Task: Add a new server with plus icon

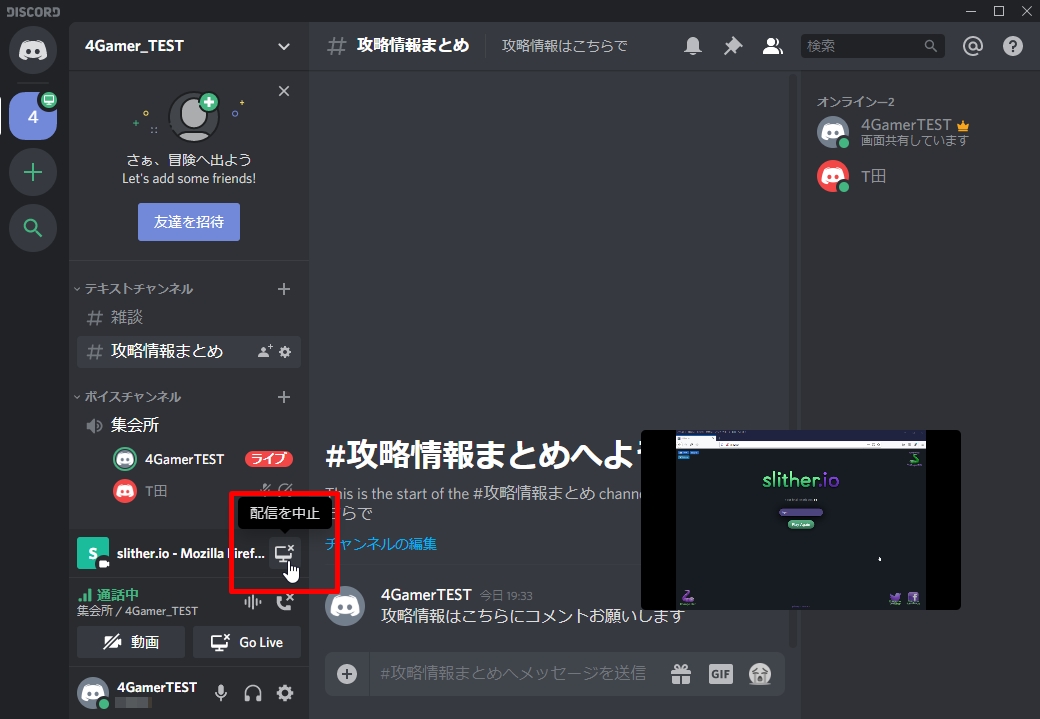Action: point(32,172)
